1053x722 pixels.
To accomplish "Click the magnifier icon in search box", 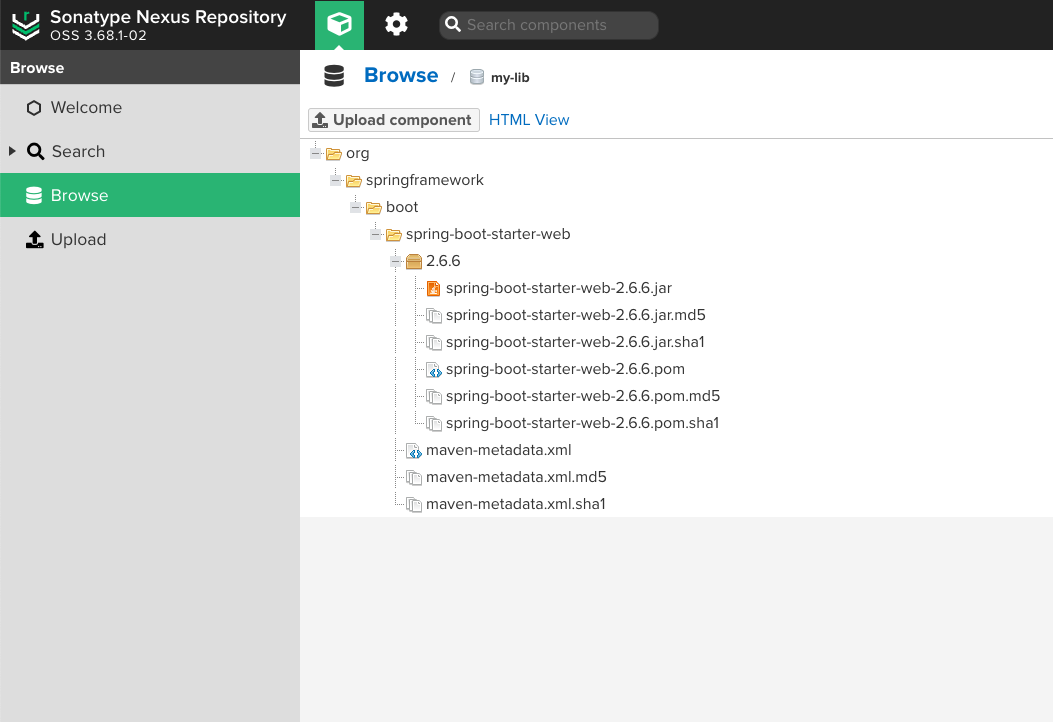I will pos(453,25).
